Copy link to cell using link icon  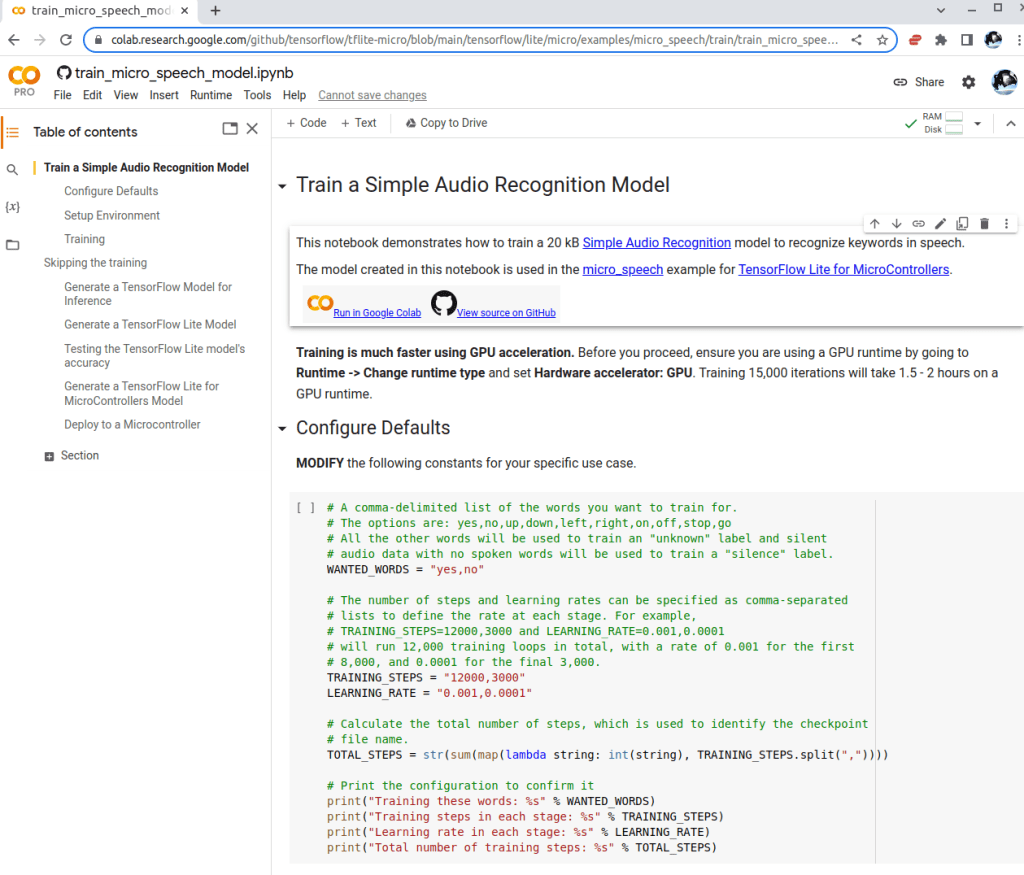(x=918, y=224)
